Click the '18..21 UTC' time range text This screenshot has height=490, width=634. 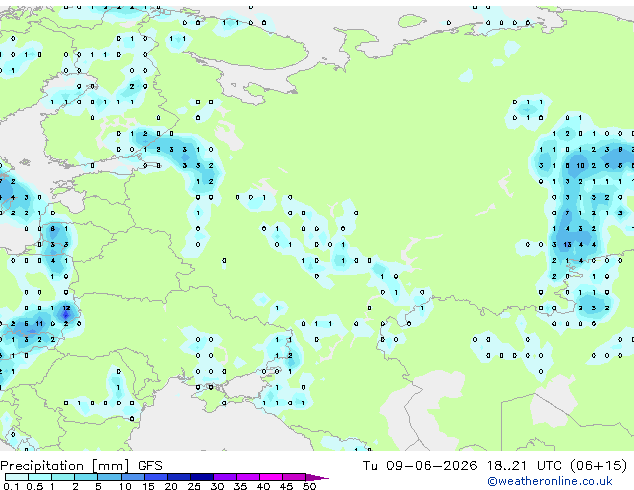click(x=524, y=466)
